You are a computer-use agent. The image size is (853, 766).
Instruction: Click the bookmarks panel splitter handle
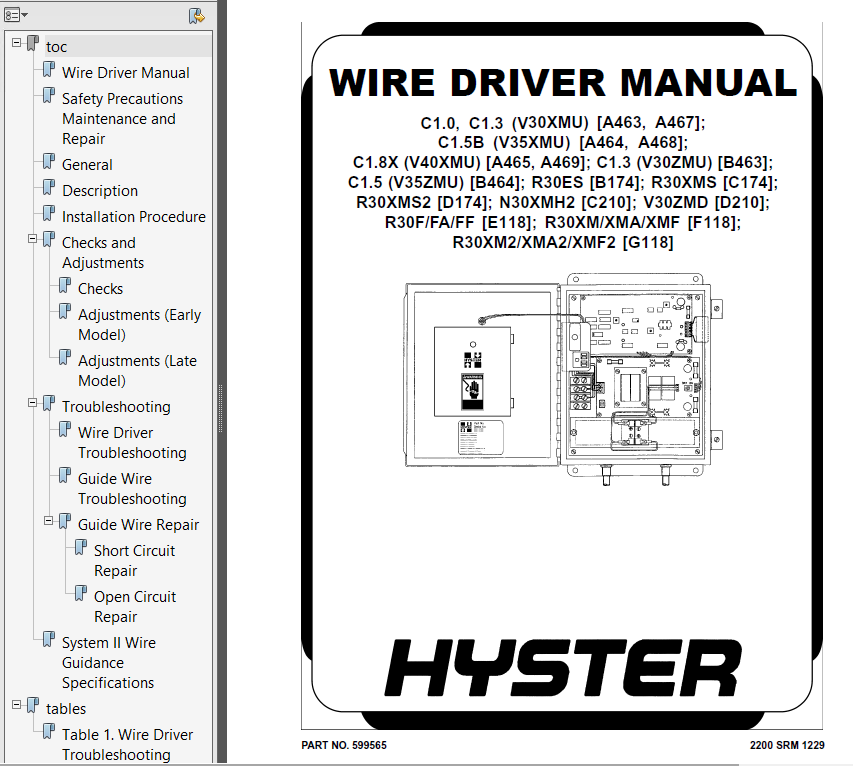click(220, 408)
